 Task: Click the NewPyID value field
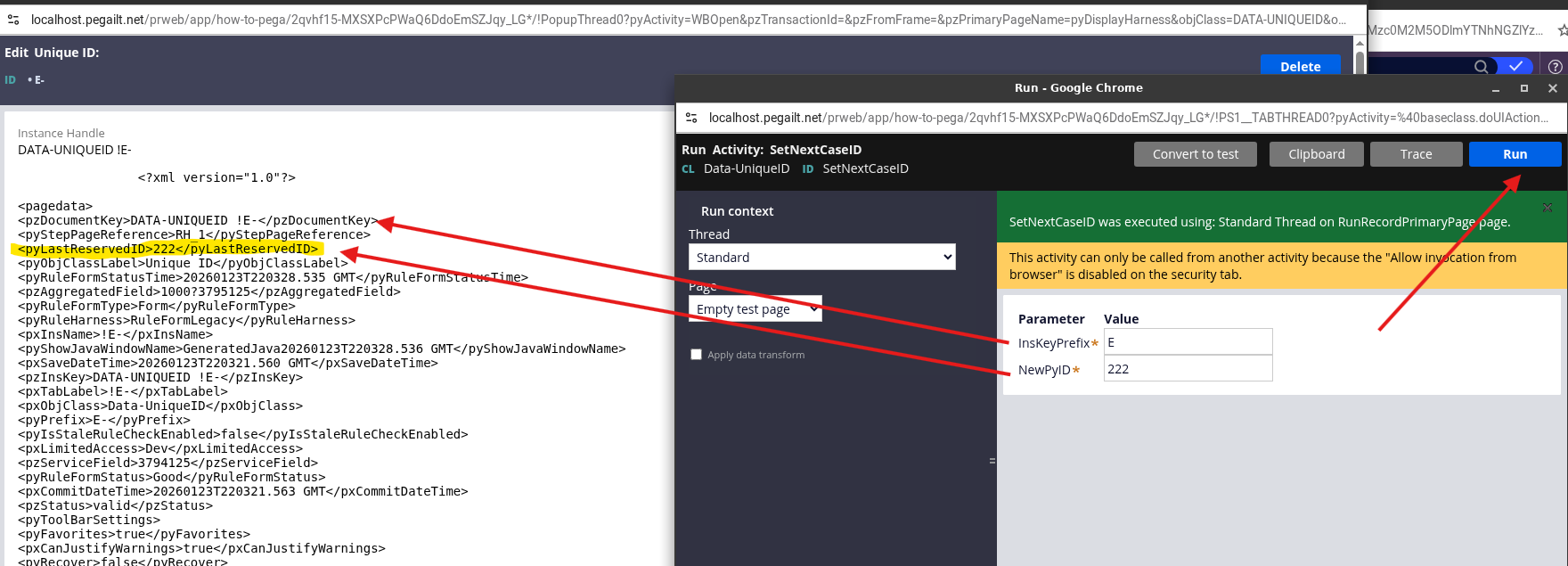1188,369
